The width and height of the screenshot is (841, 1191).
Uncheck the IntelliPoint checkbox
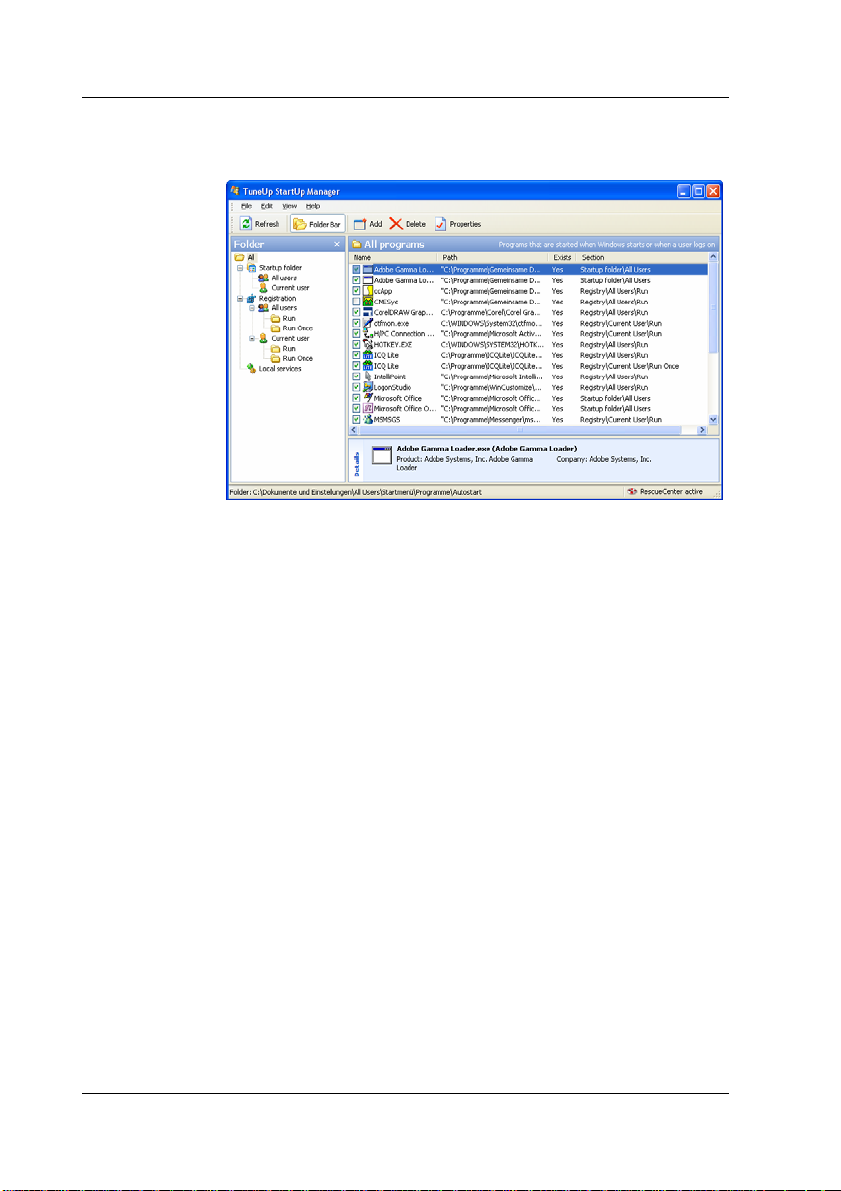[356, 377]
